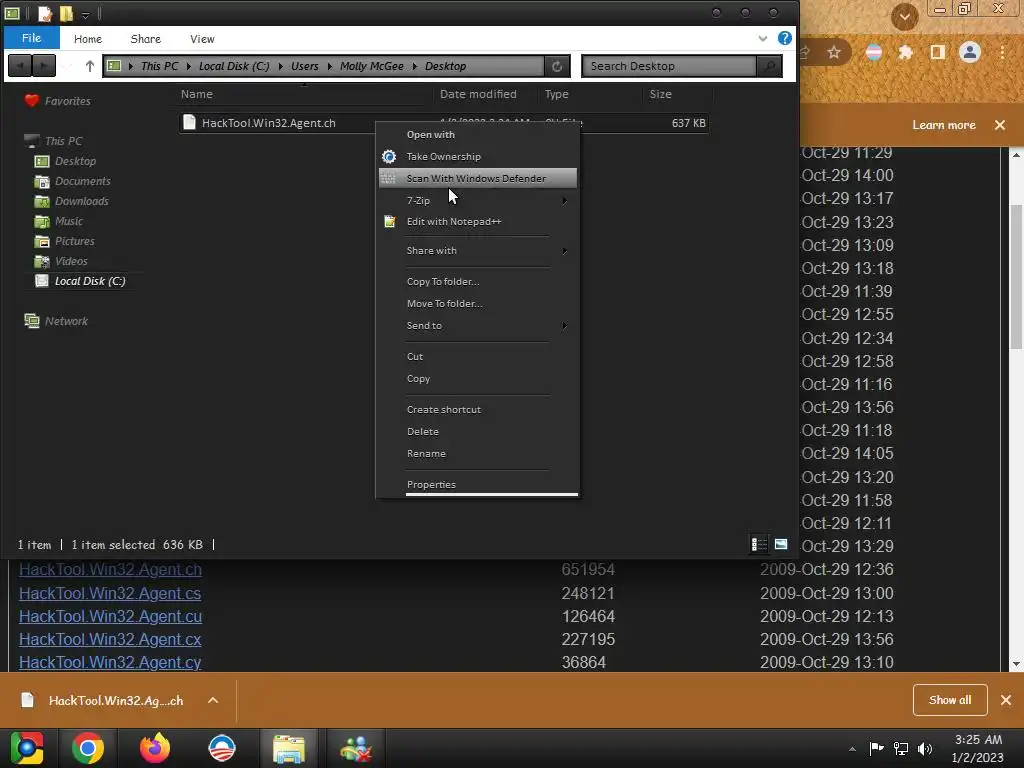Open Documents folder in sidebar
The width and height of the screenshot is (1024, 768).
(x=82, y=181)
